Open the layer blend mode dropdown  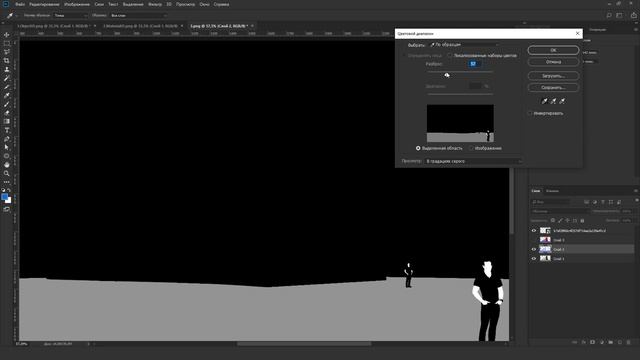pos(560,211)
